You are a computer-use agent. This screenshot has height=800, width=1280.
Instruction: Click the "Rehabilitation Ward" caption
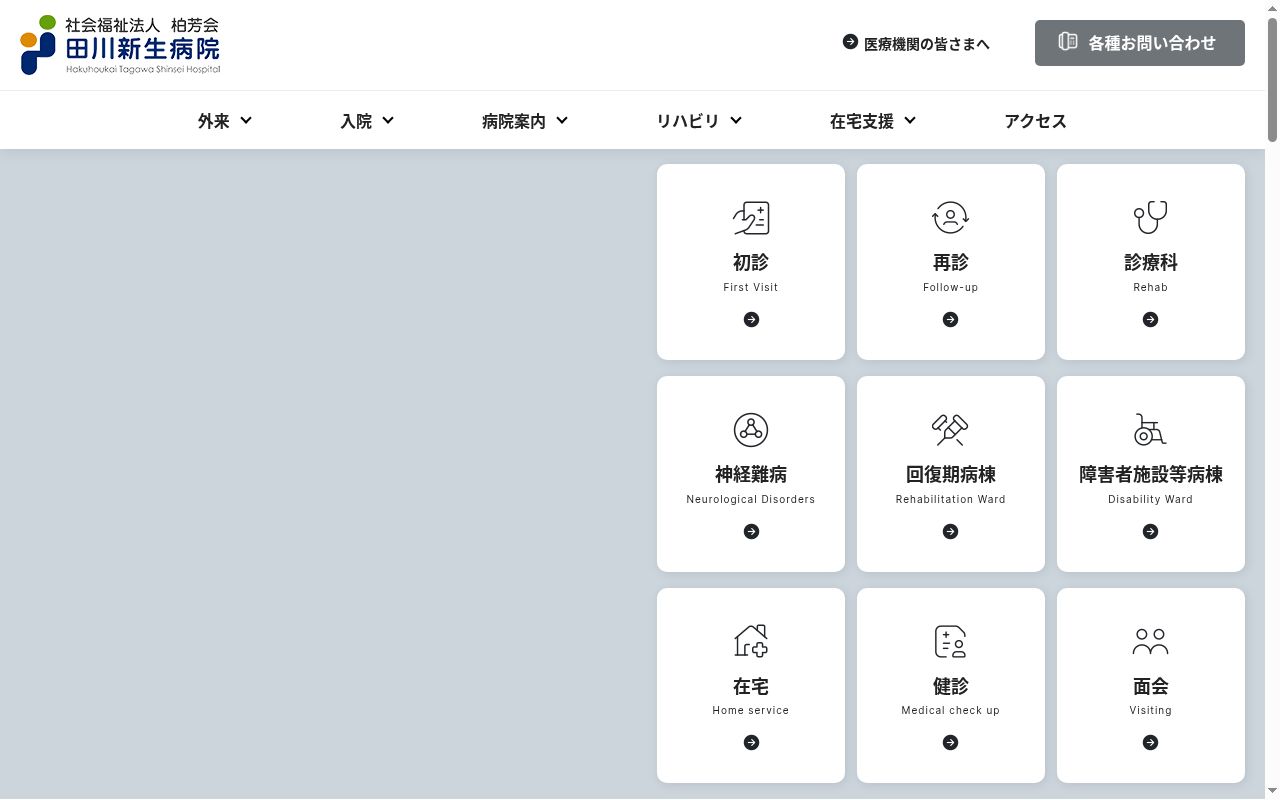pyautogui.click(x=951, y=499)
